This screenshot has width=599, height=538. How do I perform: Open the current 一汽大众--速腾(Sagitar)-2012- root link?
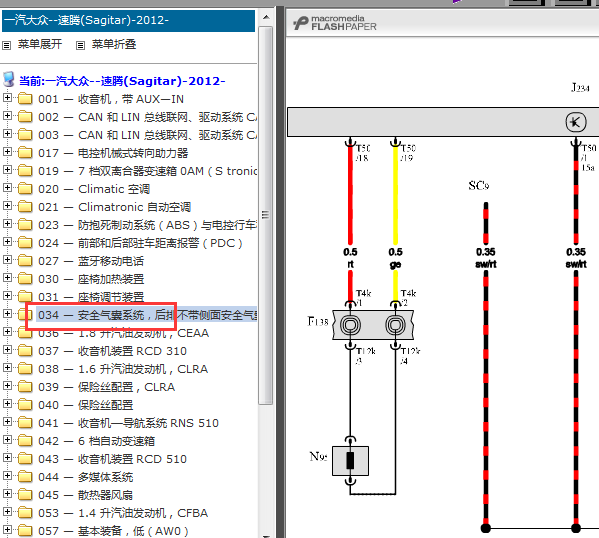tap(122, 81)
